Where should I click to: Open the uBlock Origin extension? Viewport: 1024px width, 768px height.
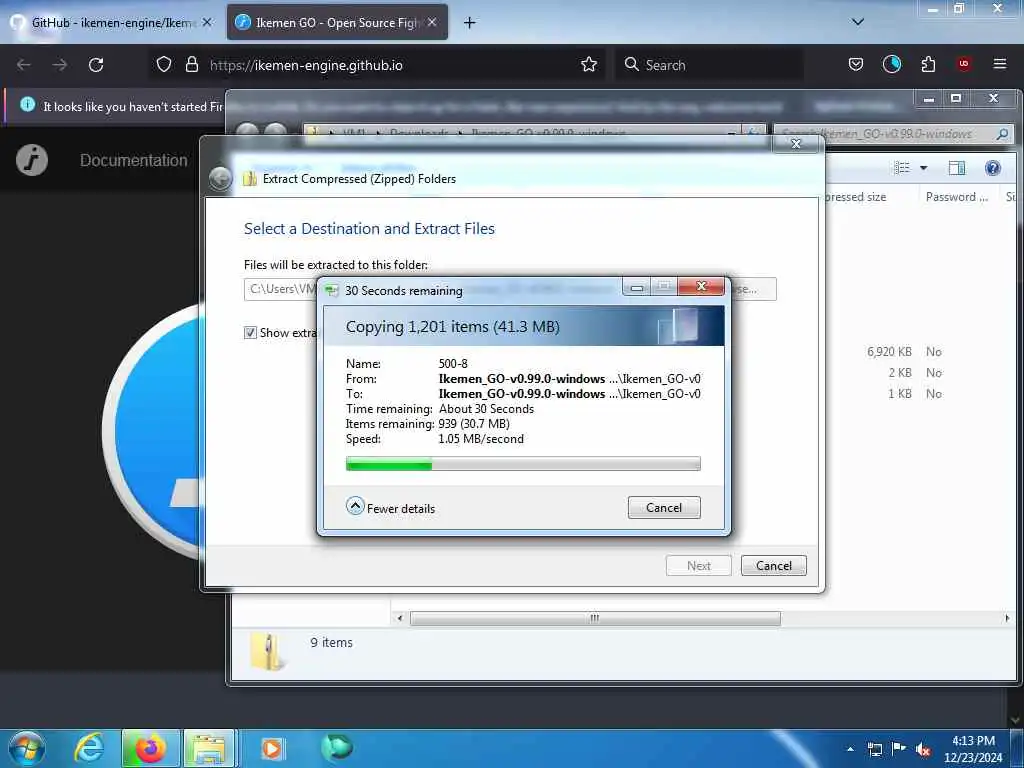963,64
